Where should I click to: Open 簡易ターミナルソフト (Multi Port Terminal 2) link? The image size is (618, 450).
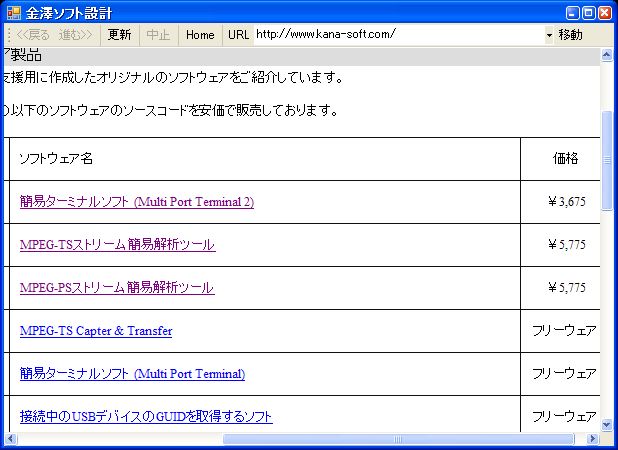click(x=136, y=202)
